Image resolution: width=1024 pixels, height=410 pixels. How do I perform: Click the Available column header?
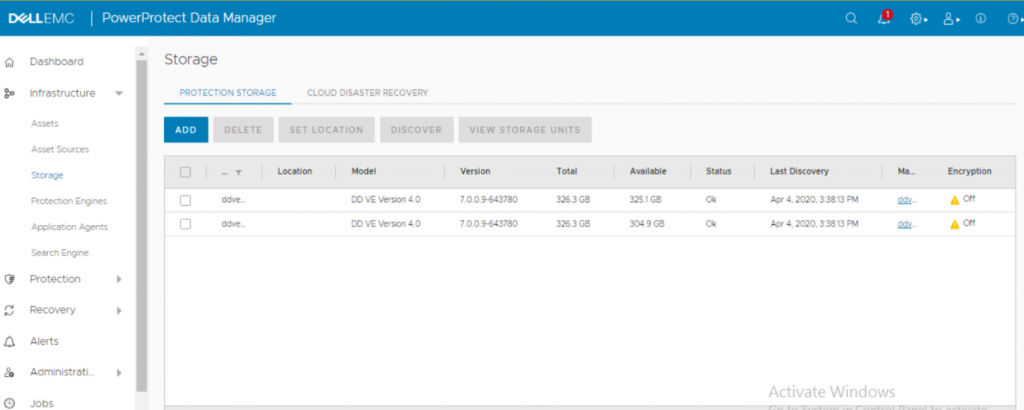(648, 172)
